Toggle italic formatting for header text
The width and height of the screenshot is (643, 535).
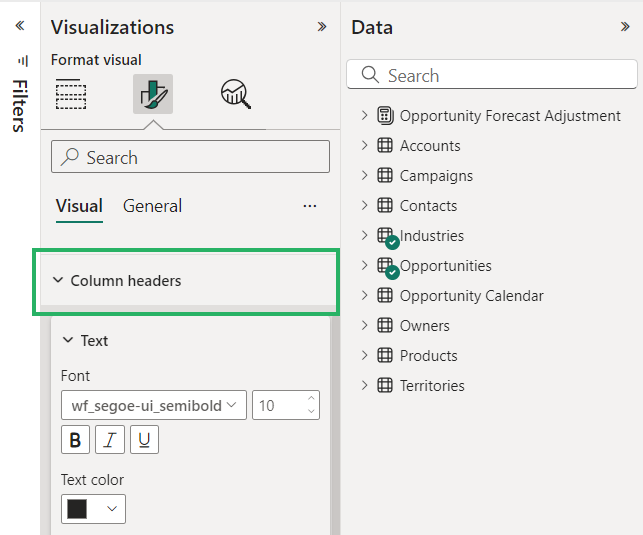(x=110, y=440)
